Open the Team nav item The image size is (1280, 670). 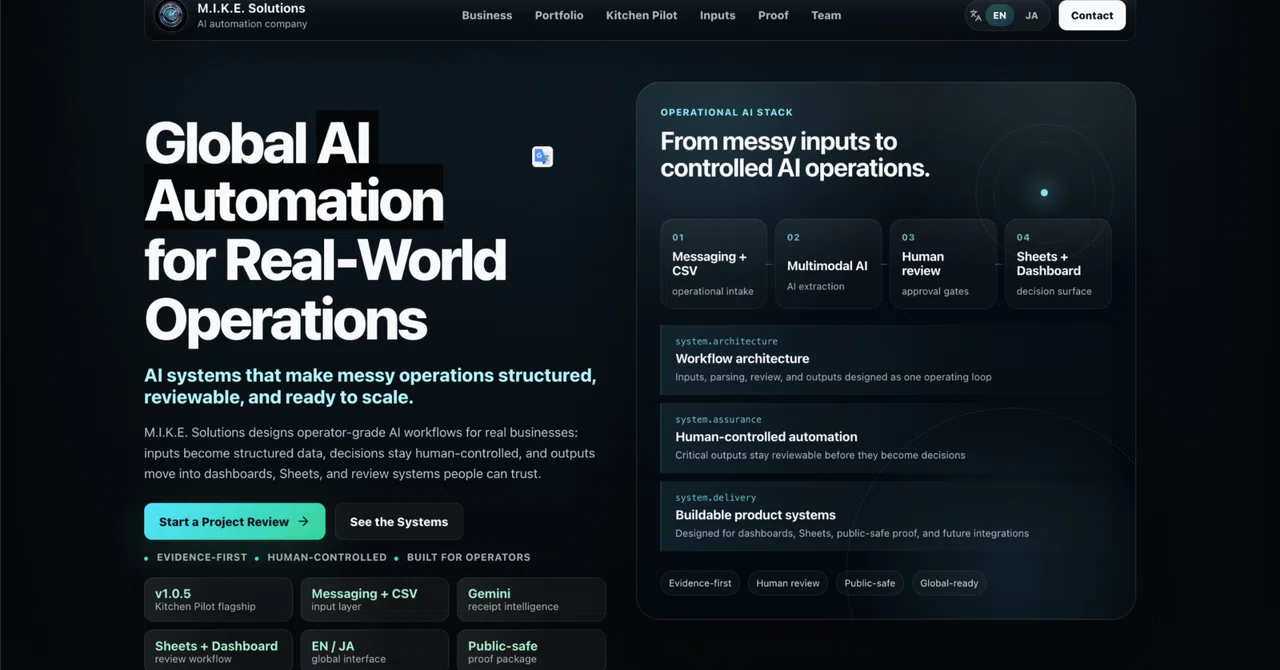pos(826,15)
